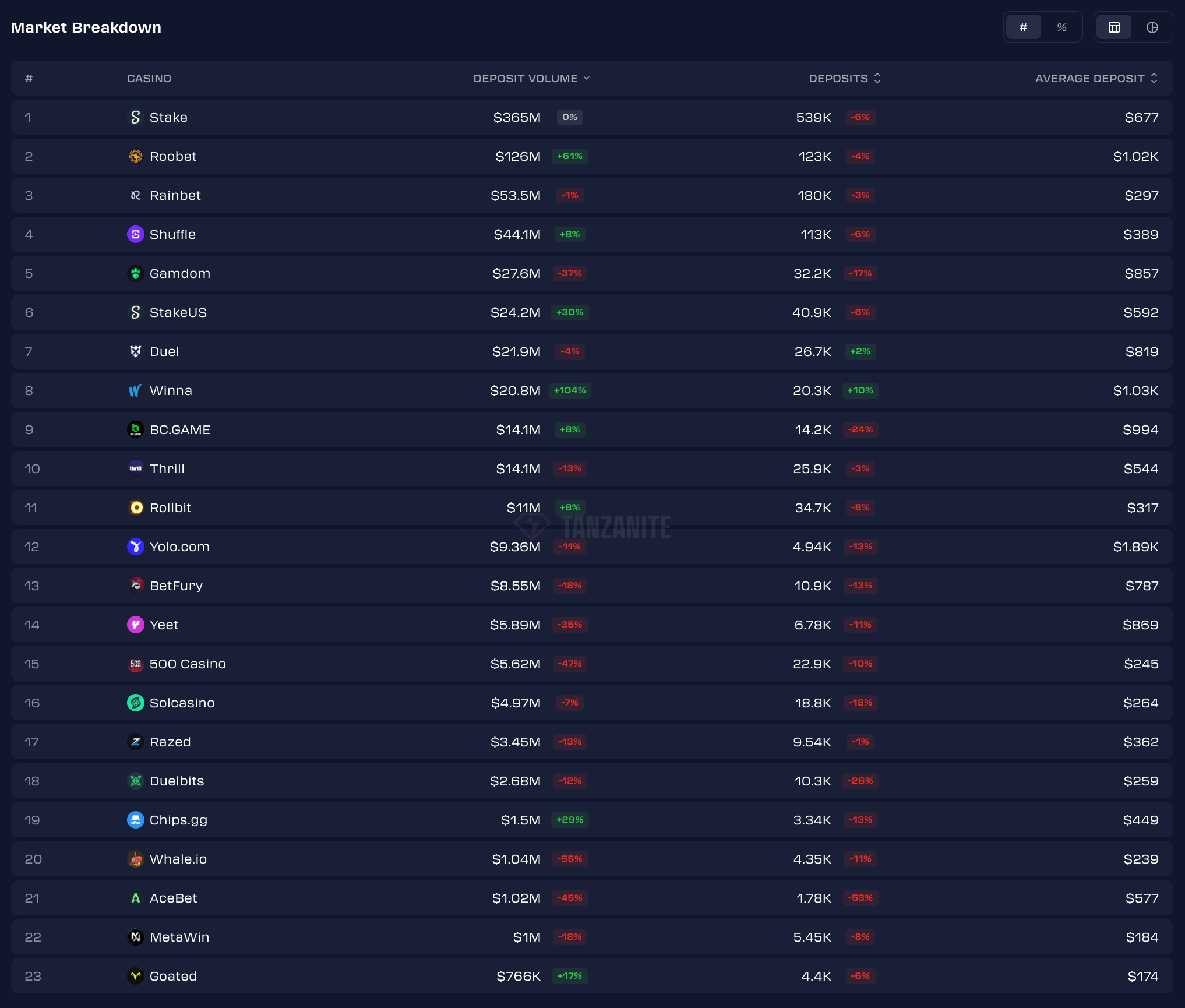This screenshot has height=1008, width=1185.
Task: Click the Yolo.com logo icon
Action: (x=135, y=547)
